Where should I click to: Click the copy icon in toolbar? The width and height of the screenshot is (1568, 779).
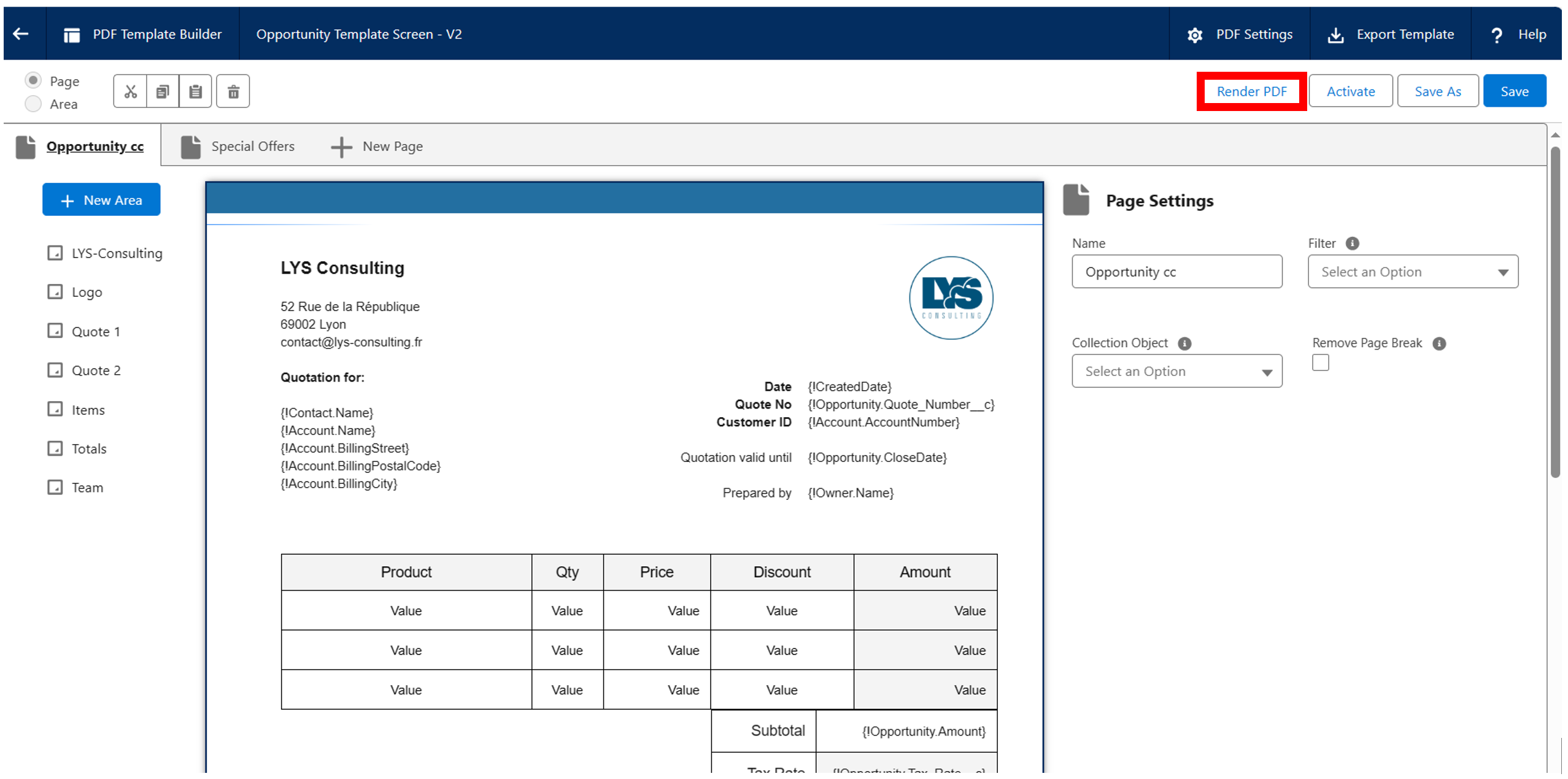point(163,91)
